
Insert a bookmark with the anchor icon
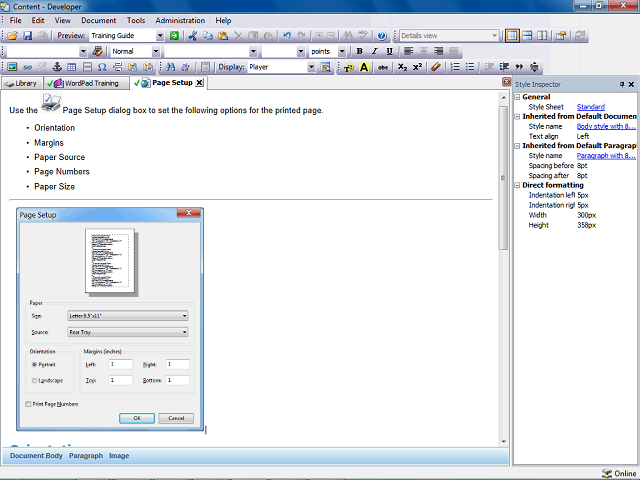[57, 67]
